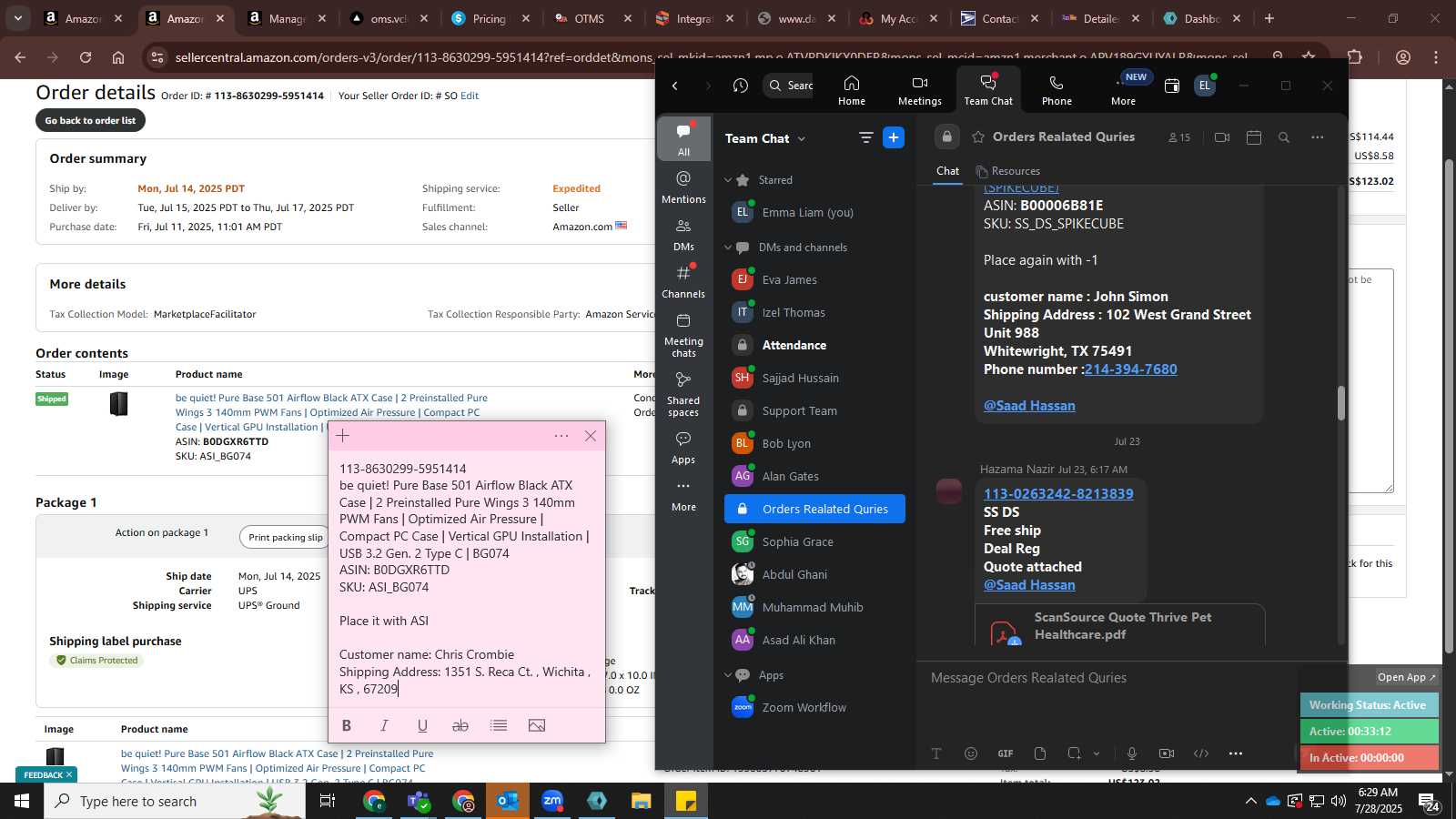
Task: Record a video message
Action: 1167,753
